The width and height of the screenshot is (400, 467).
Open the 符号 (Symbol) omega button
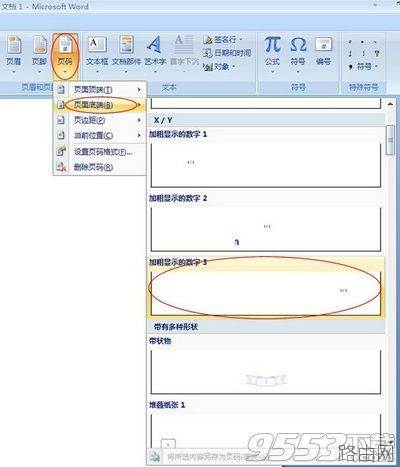coord(298,53)
